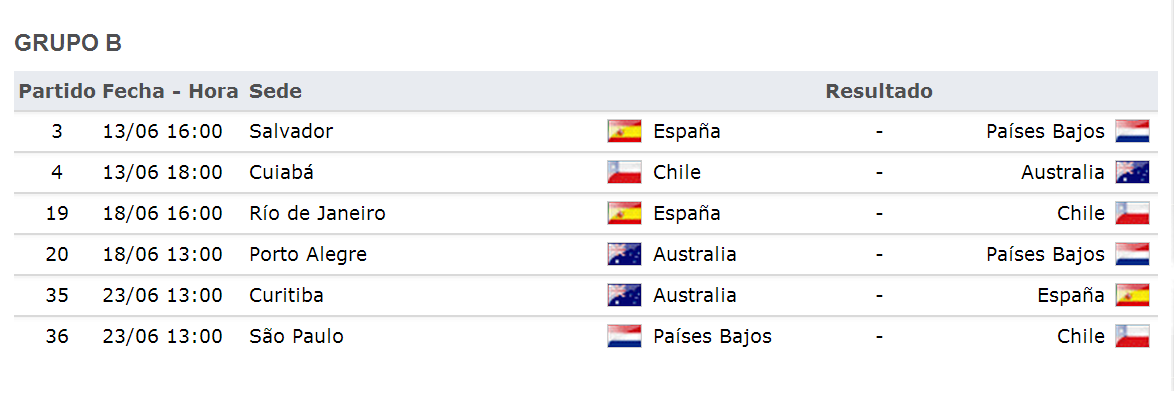
Task: Click the São Paulo venue name
Action: click(296, 336)
